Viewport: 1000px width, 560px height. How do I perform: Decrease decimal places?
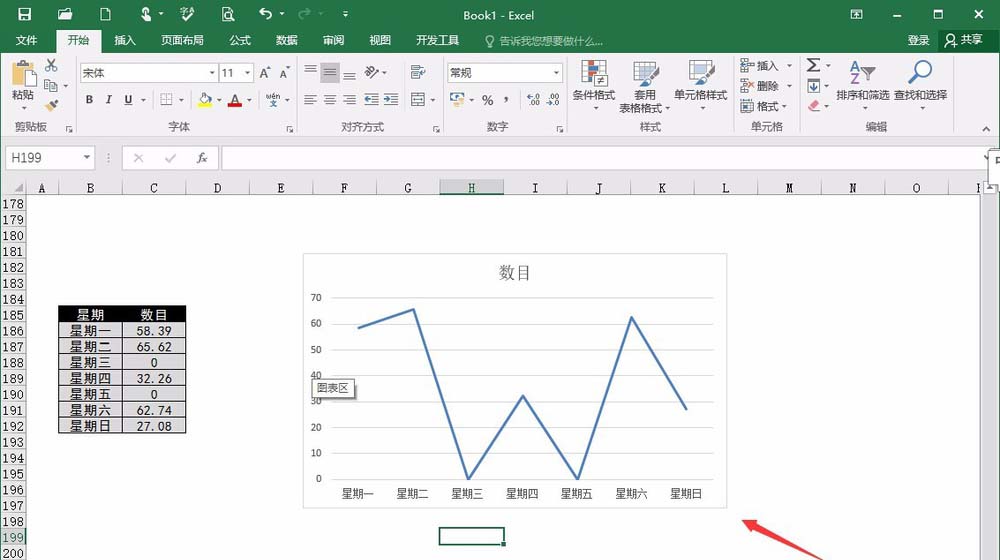tap(553, 99)
